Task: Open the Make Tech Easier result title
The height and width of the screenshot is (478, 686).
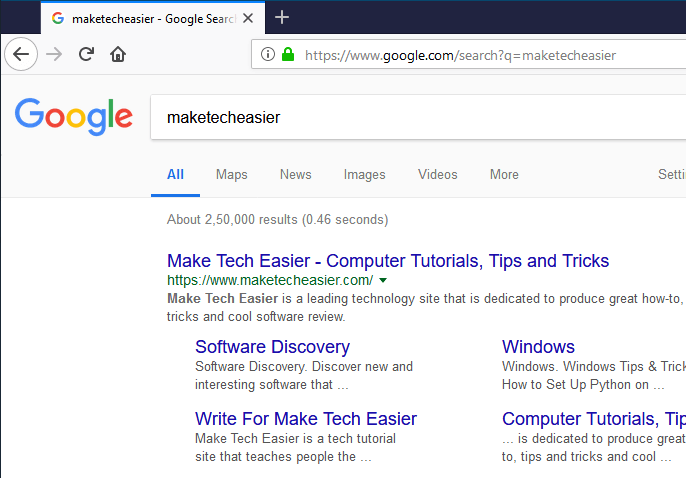Action: tap(388, 261)
